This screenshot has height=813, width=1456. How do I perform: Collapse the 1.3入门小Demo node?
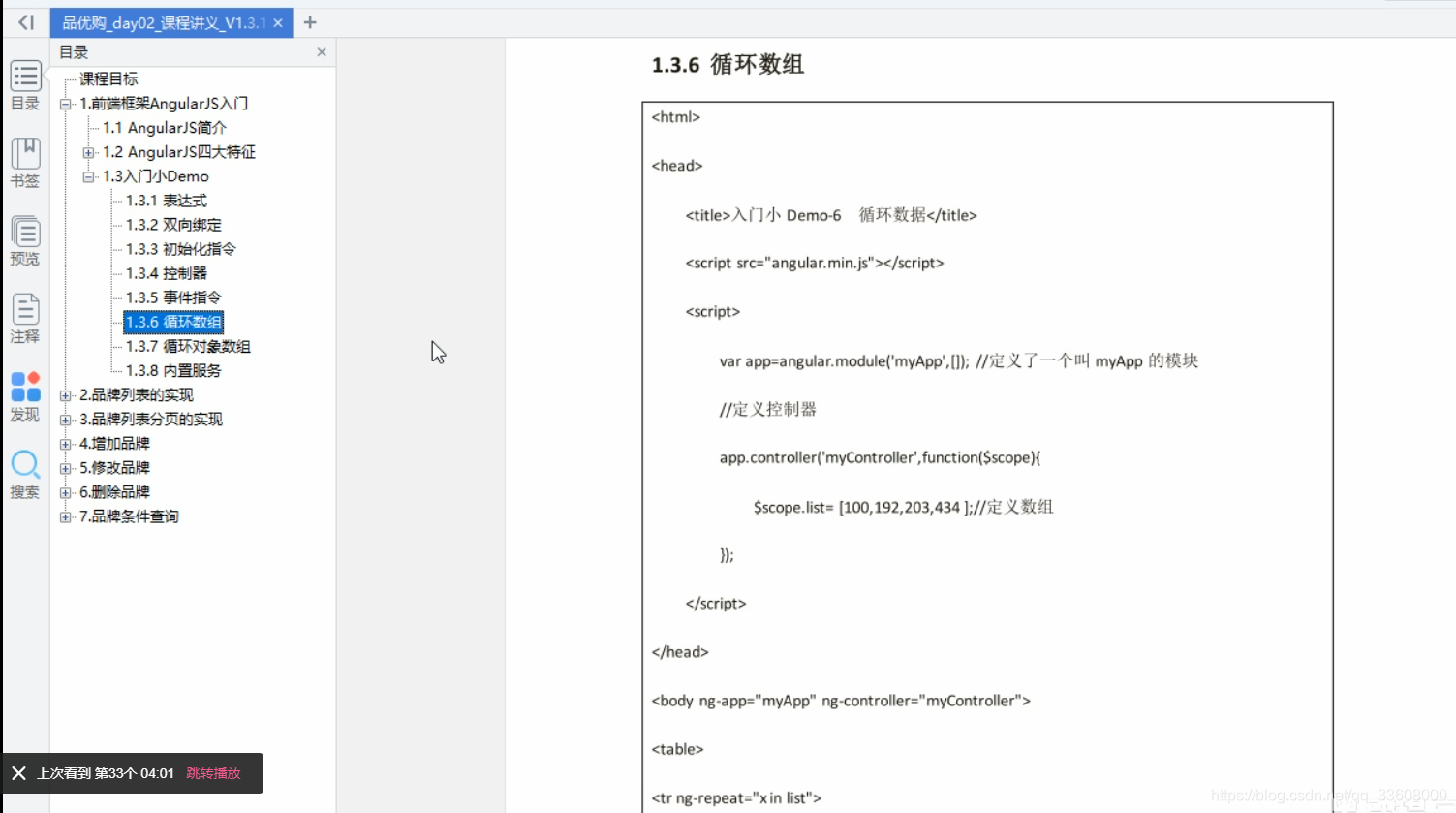(x=88, y=176)
